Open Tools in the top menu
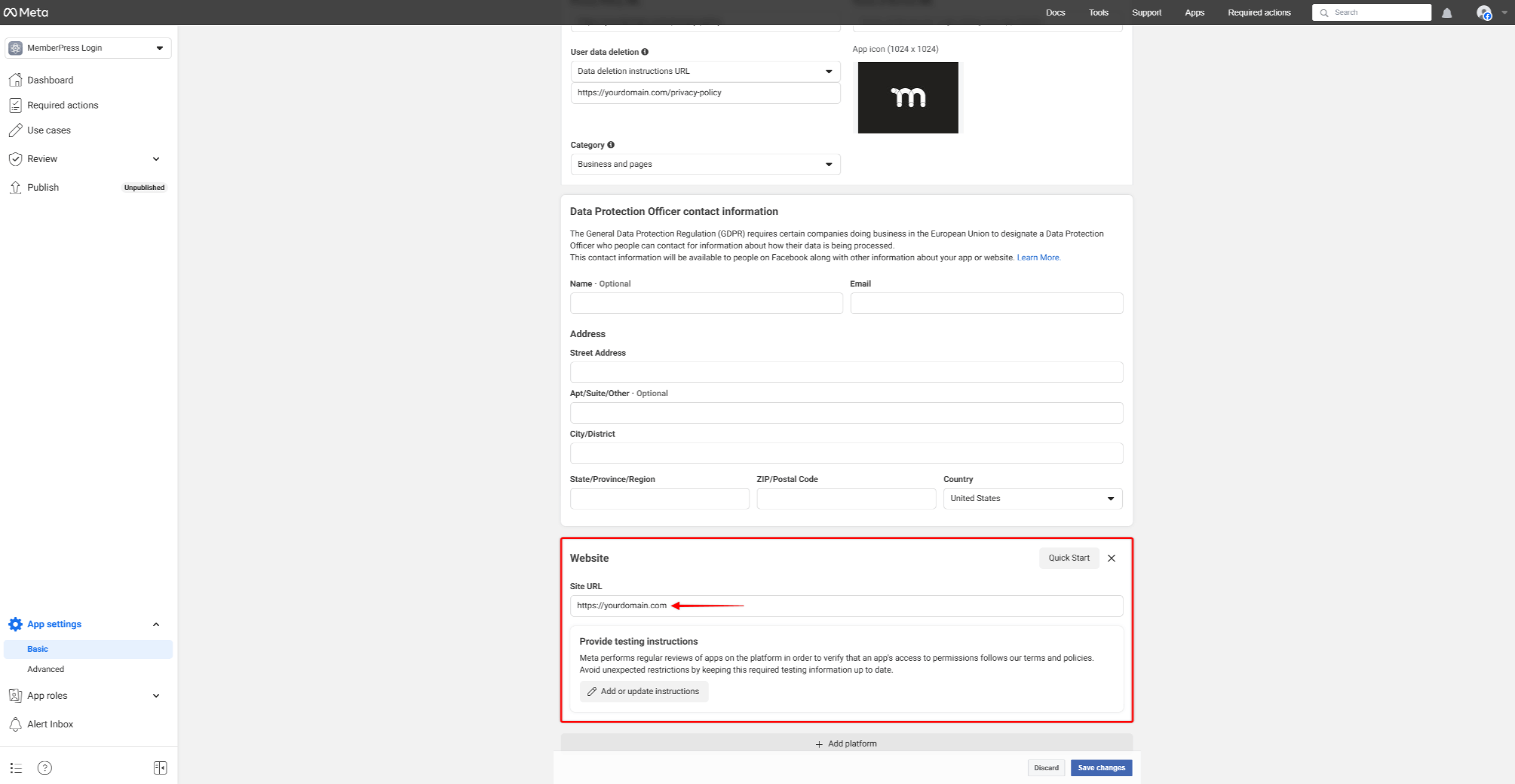Screen dimensions: 1515x784 (x=1098, y=12)
